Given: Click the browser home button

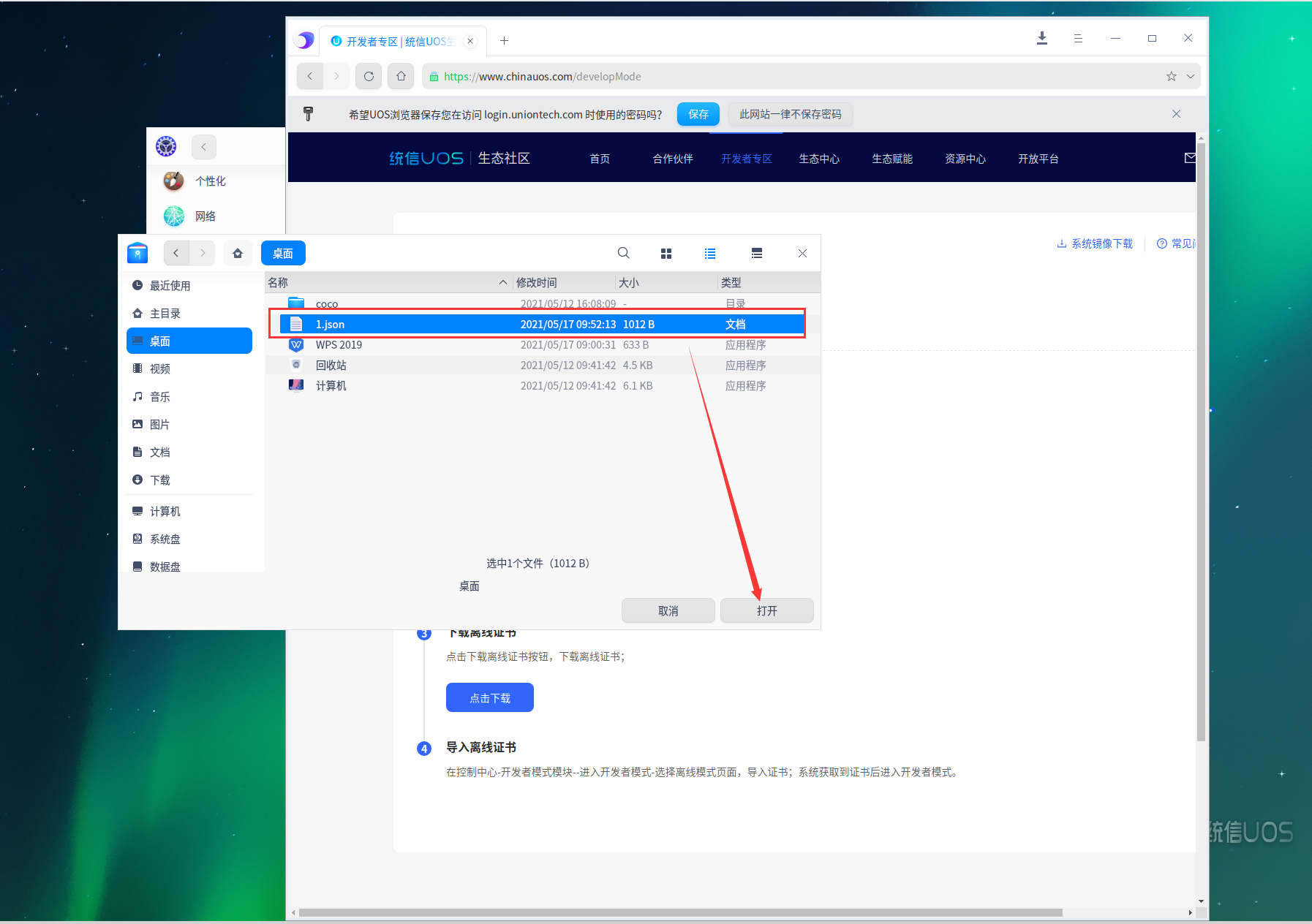Looking at the screenshot, I should tap(401, 76).
